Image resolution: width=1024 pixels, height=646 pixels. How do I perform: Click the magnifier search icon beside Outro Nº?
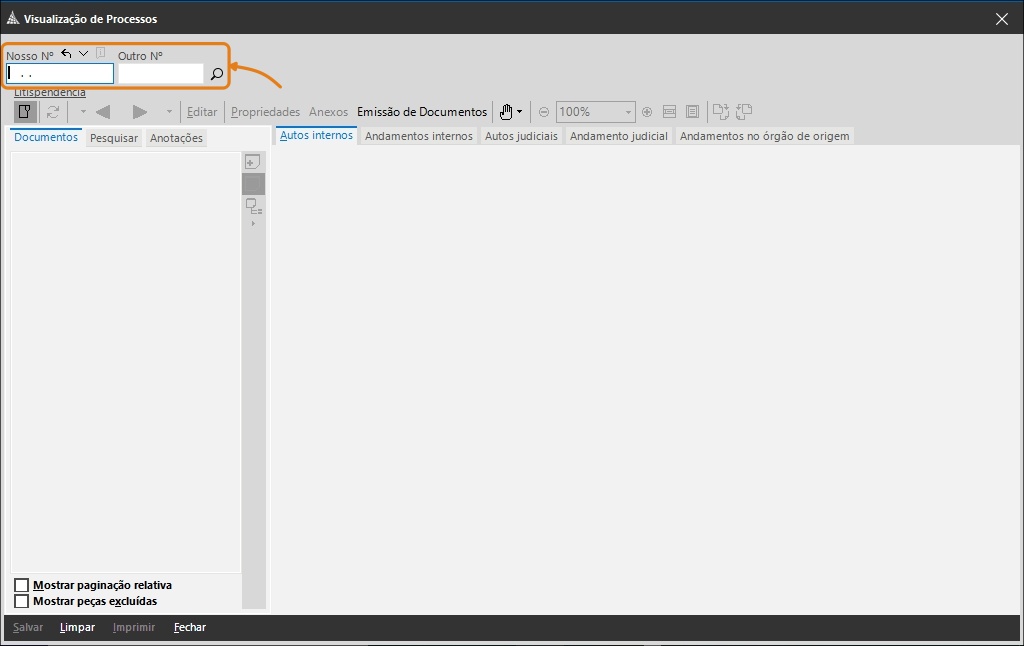pyautogui.click(x=216, y=74)
